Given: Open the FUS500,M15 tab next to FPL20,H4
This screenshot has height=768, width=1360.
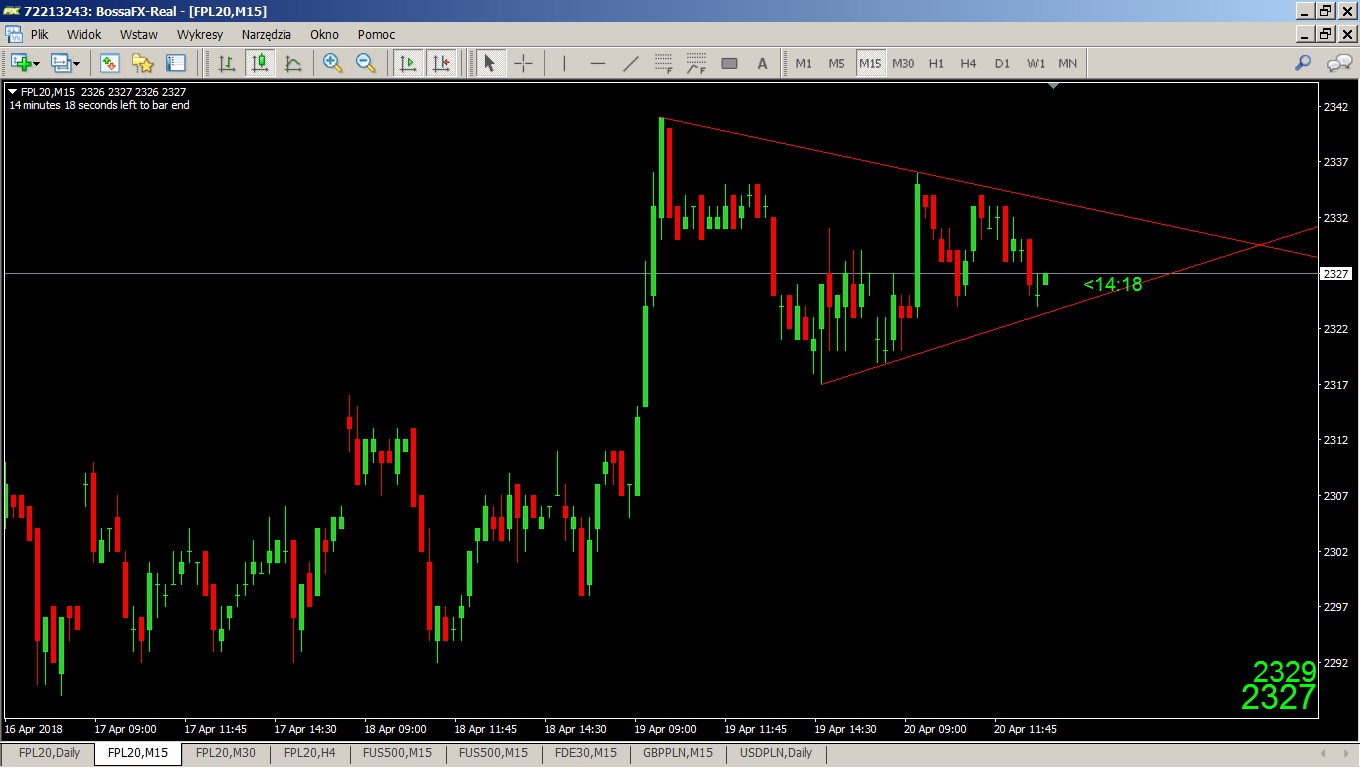Looking at the screenshot, I should pos(397,753).
